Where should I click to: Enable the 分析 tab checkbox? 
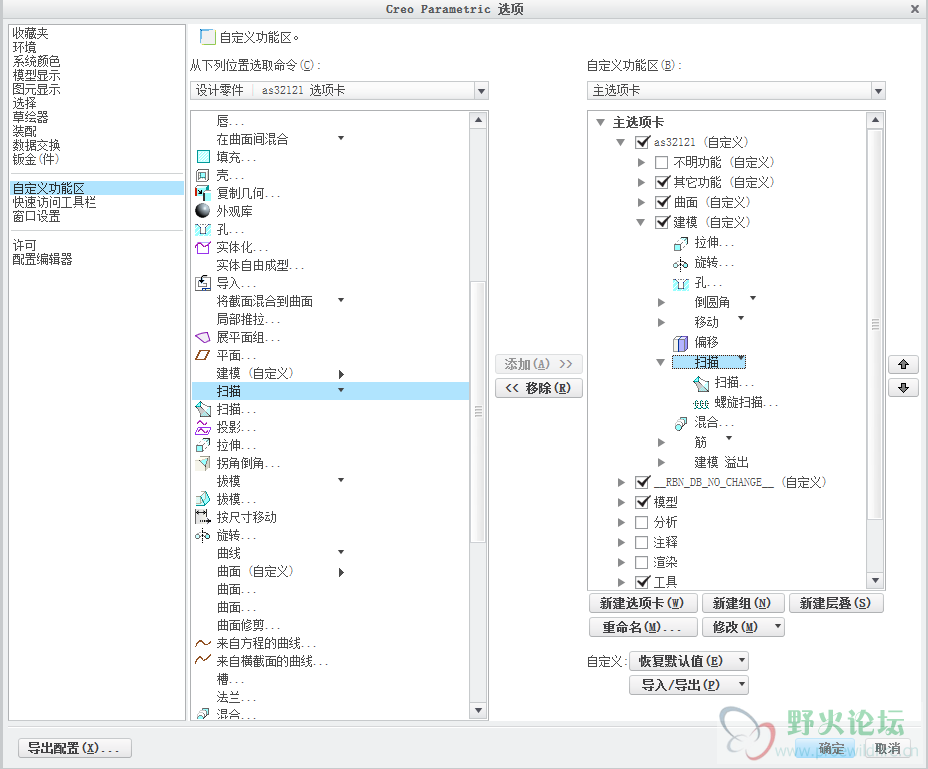click(642, 523)
